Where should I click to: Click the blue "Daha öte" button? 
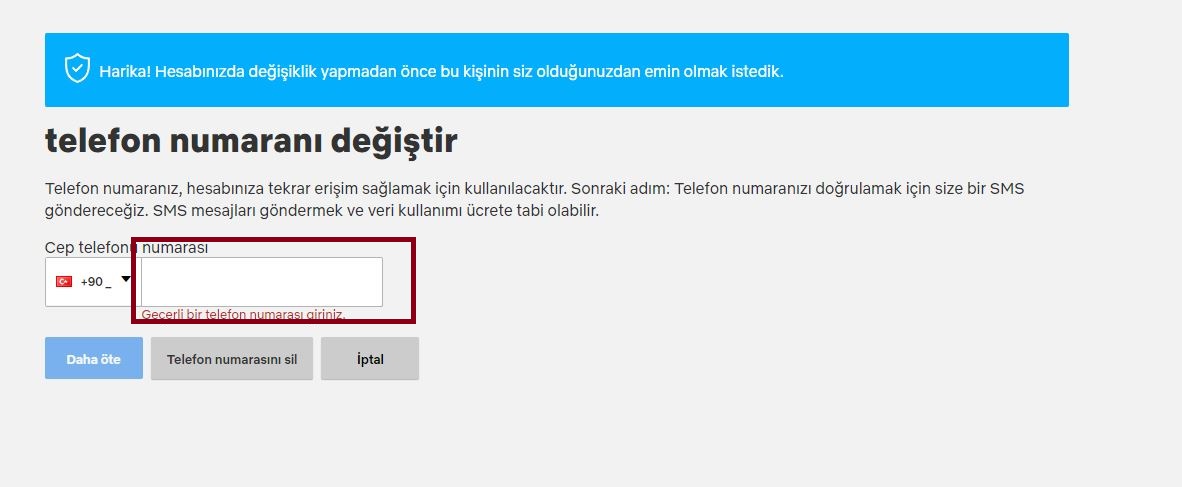click(93, 359)
